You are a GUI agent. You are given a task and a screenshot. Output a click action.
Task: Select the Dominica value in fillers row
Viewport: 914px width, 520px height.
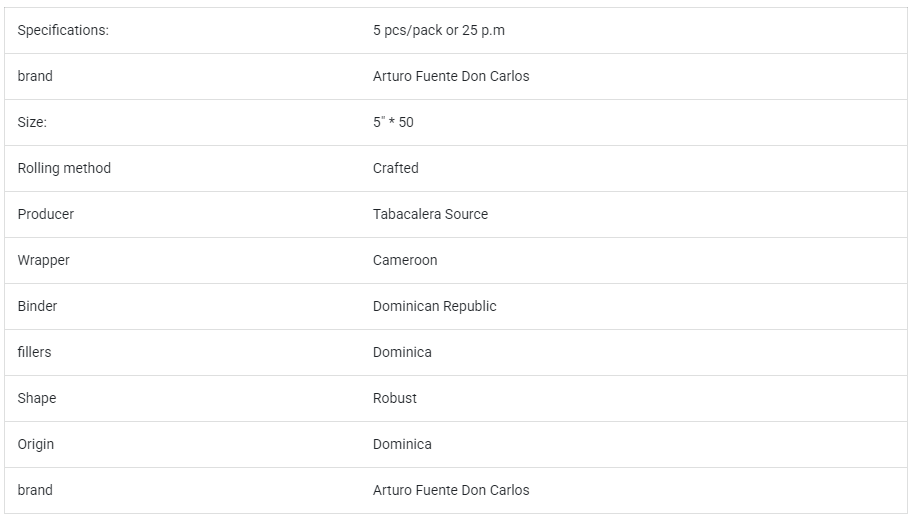point(402,352)
